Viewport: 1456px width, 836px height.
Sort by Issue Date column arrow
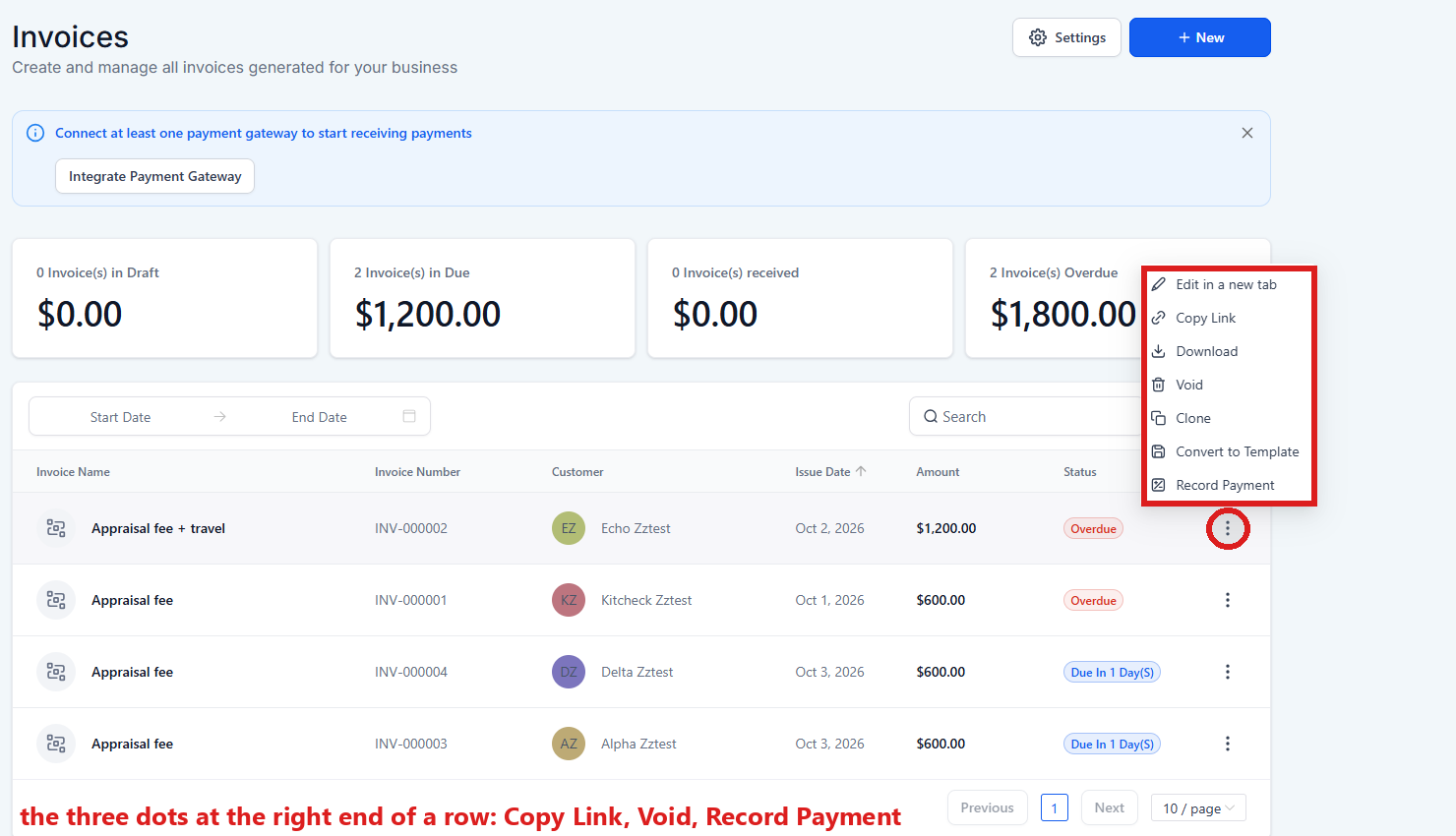[861, 471]
